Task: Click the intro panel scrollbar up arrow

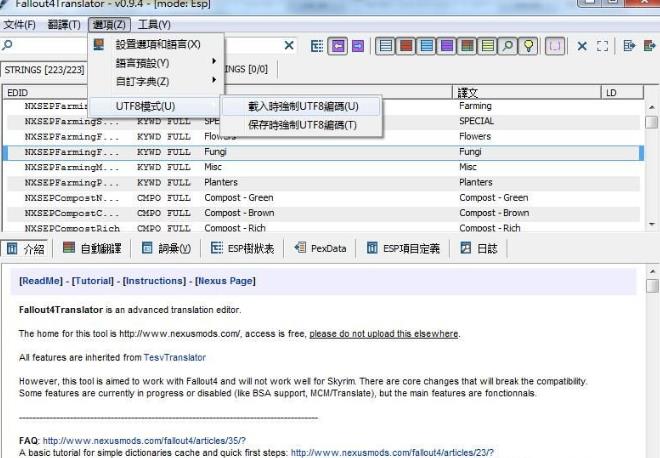Action: tap(652, 272)
